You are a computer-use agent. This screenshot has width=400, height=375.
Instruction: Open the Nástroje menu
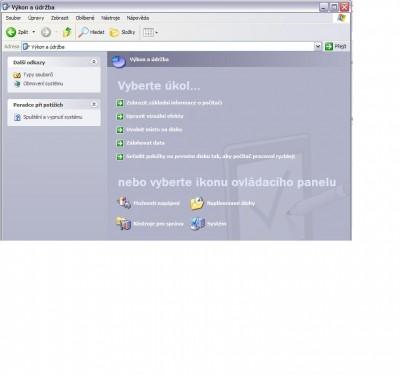110,18
